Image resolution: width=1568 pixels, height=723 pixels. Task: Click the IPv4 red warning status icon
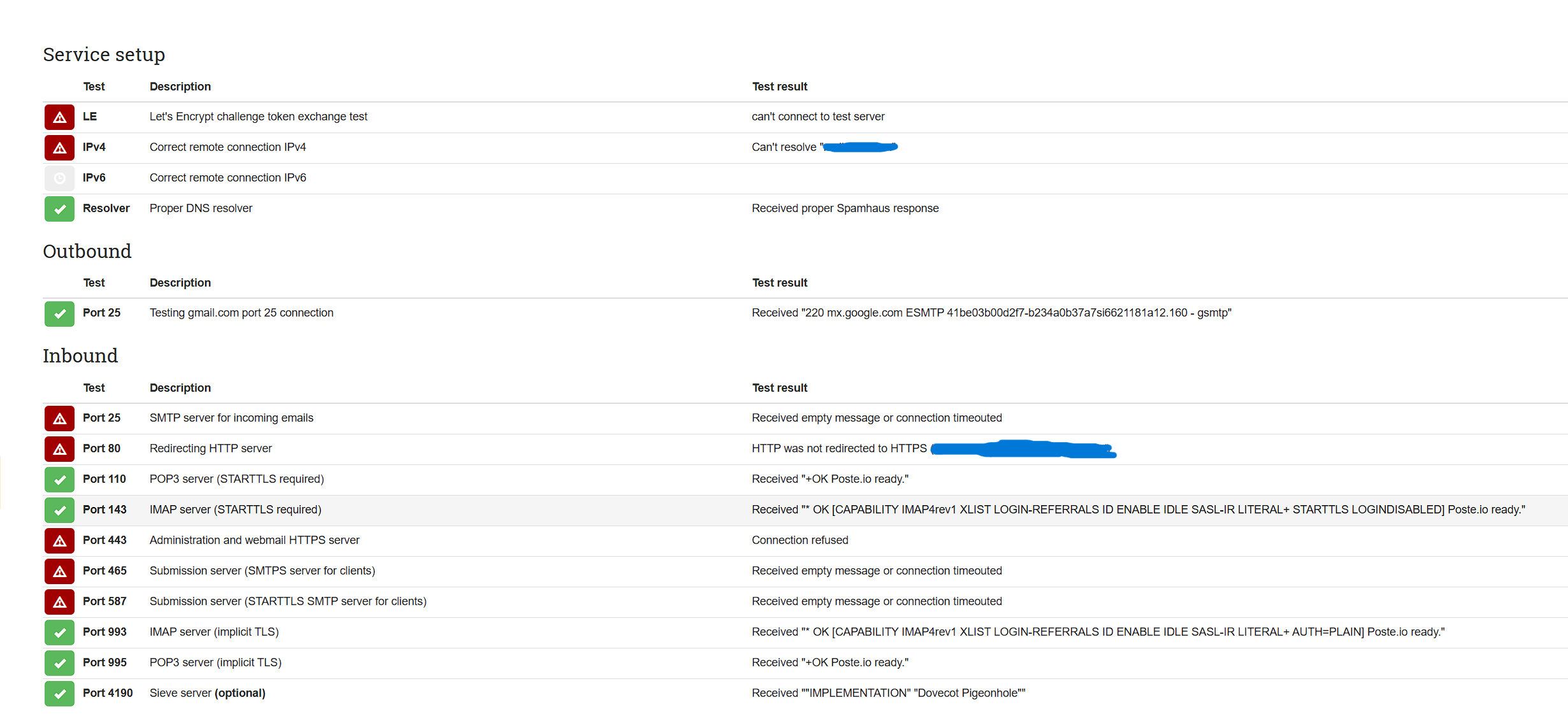[59, 148]
